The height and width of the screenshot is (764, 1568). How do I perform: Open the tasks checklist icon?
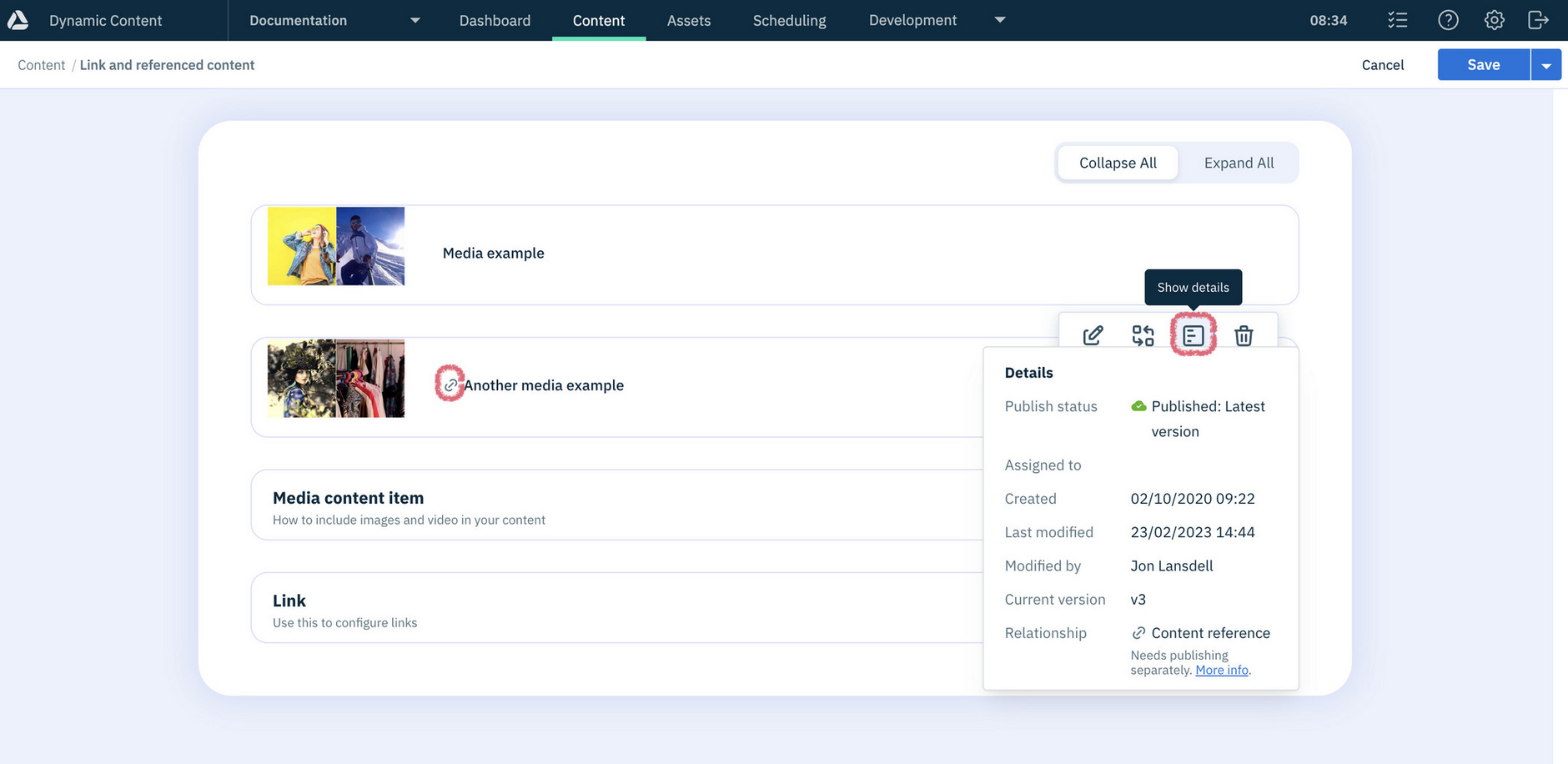[1398, 20]
